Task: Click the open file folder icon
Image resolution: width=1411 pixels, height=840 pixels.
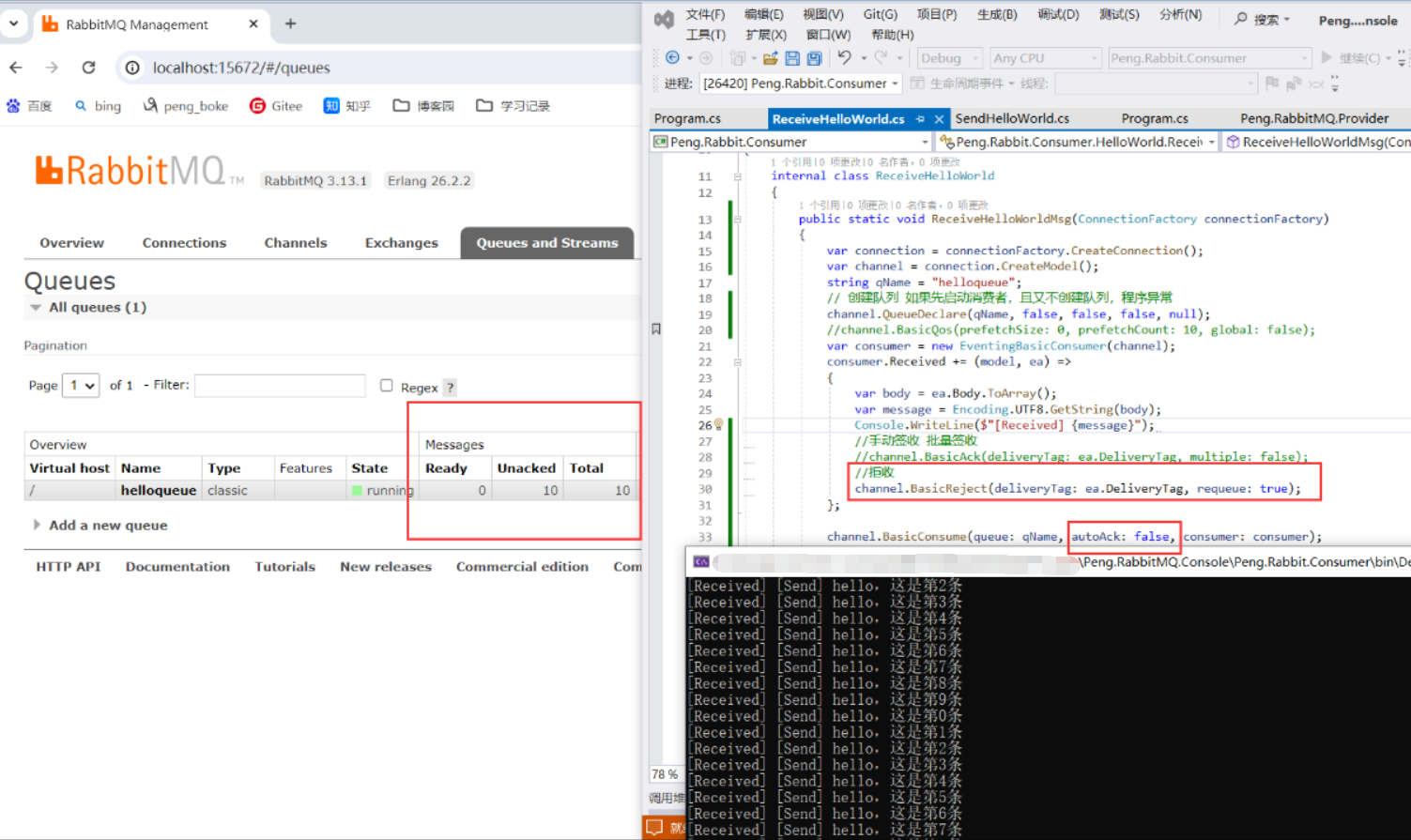Action: tap(770, 58)
